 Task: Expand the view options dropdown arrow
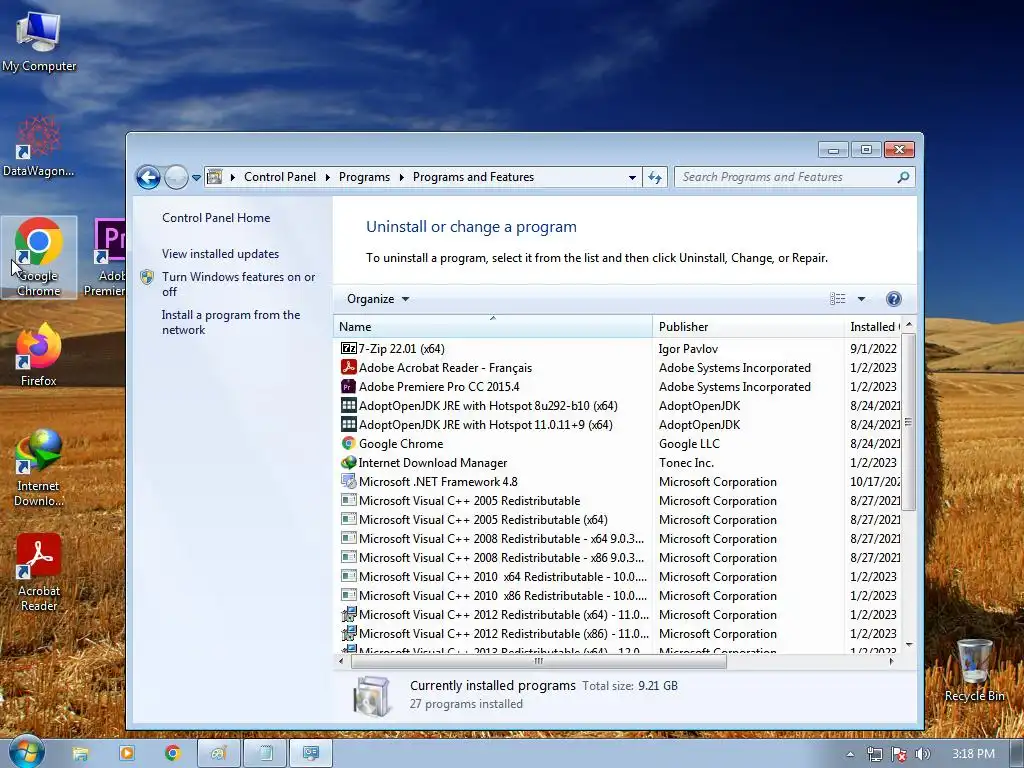861,299
